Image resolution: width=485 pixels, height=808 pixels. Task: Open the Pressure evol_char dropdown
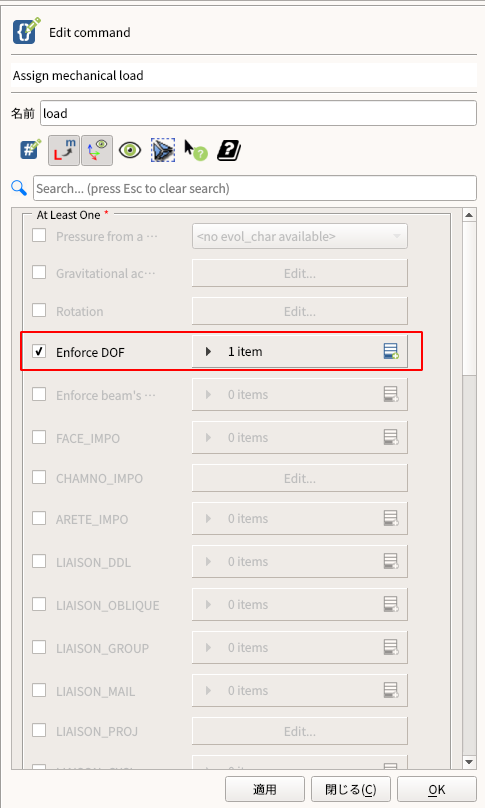300,237
